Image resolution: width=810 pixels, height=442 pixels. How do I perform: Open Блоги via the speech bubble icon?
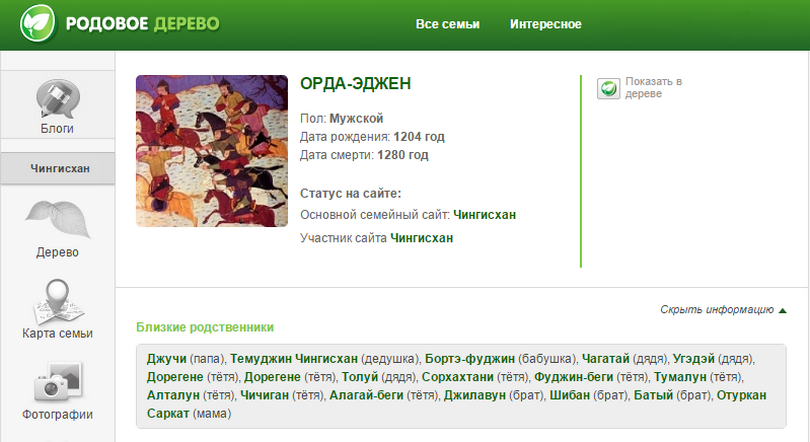point(57,100)
